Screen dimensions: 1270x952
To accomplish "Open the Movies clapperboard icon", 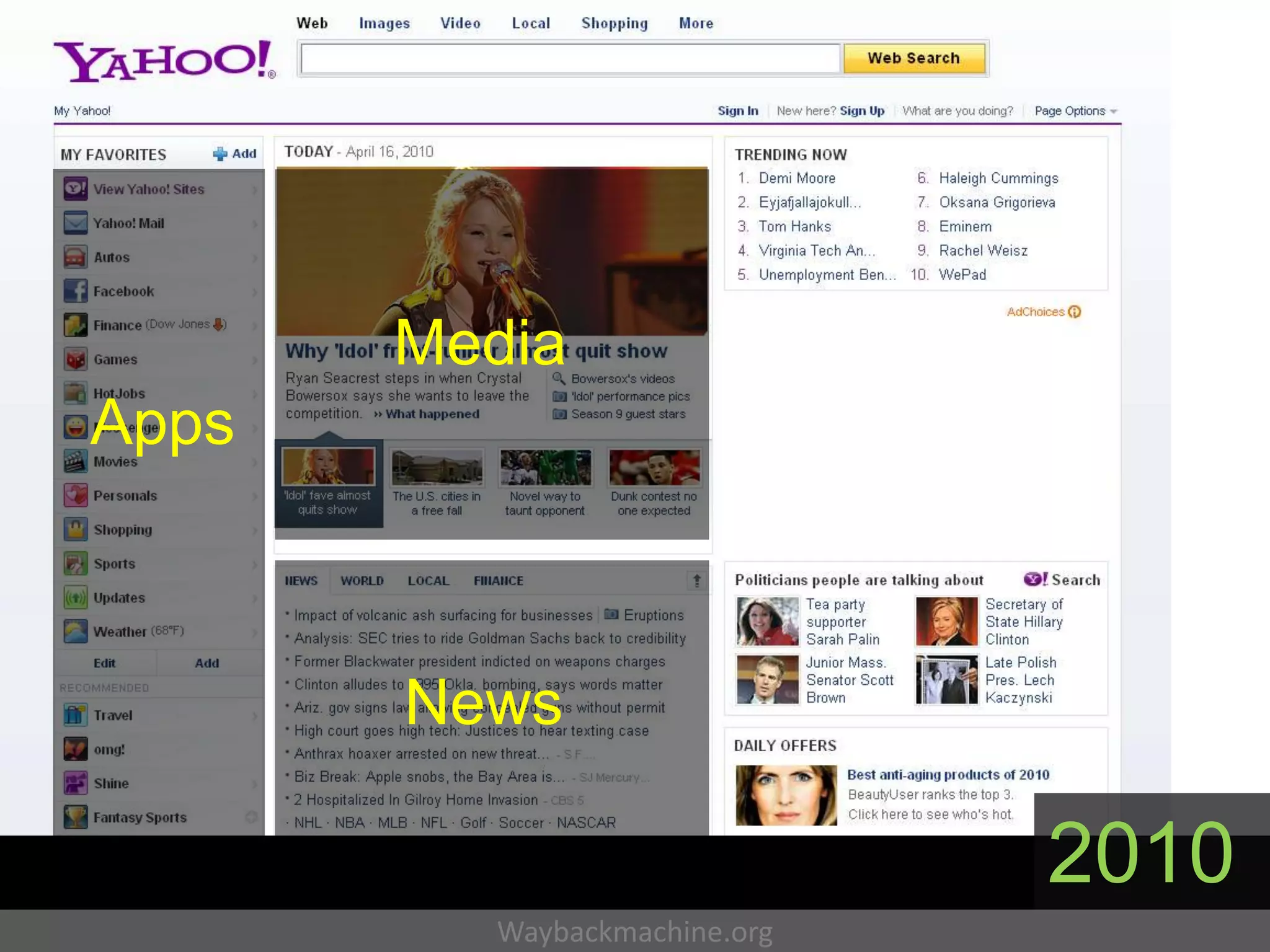I will click(x=76, y=462).
